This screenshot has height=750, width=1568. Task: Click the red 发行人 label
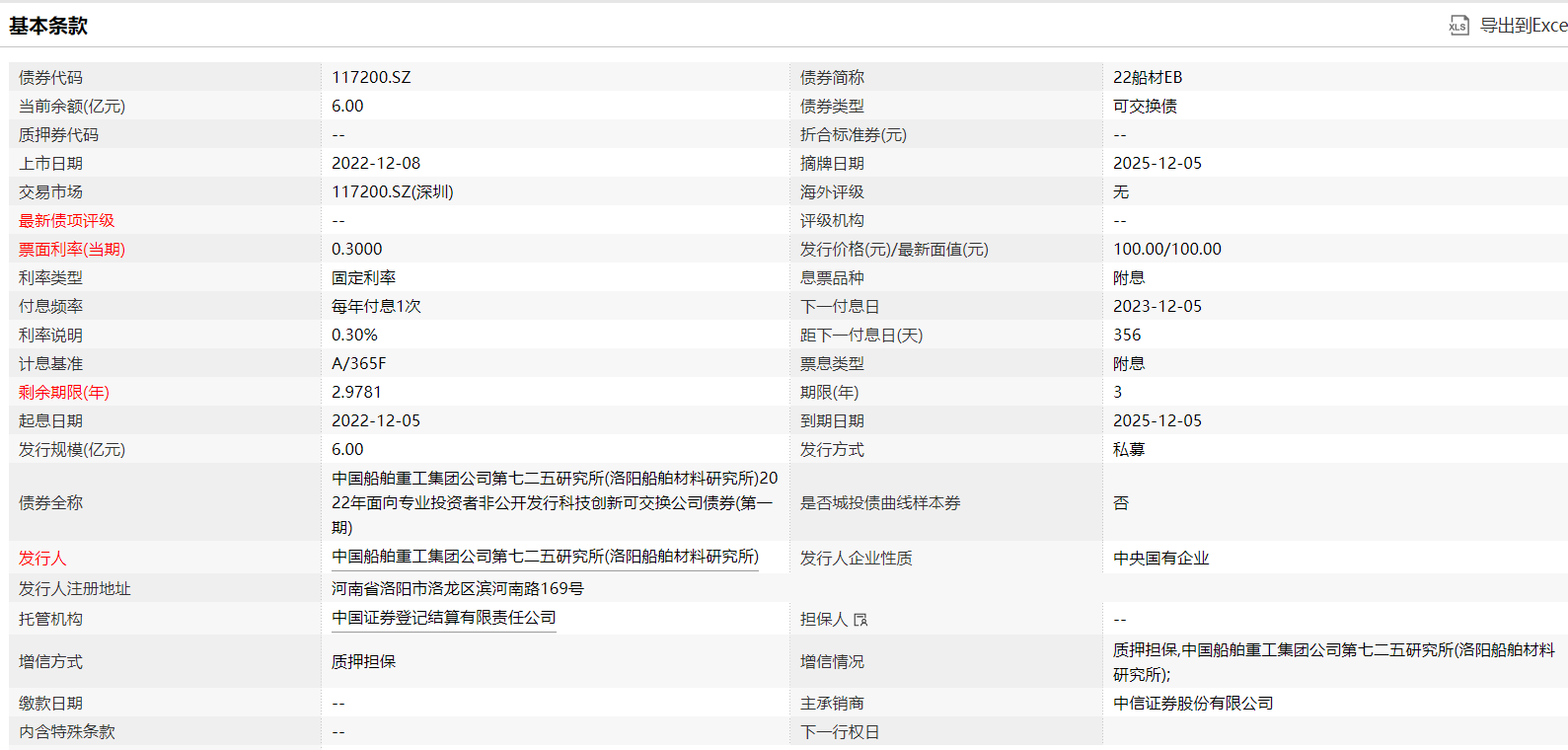42,559
